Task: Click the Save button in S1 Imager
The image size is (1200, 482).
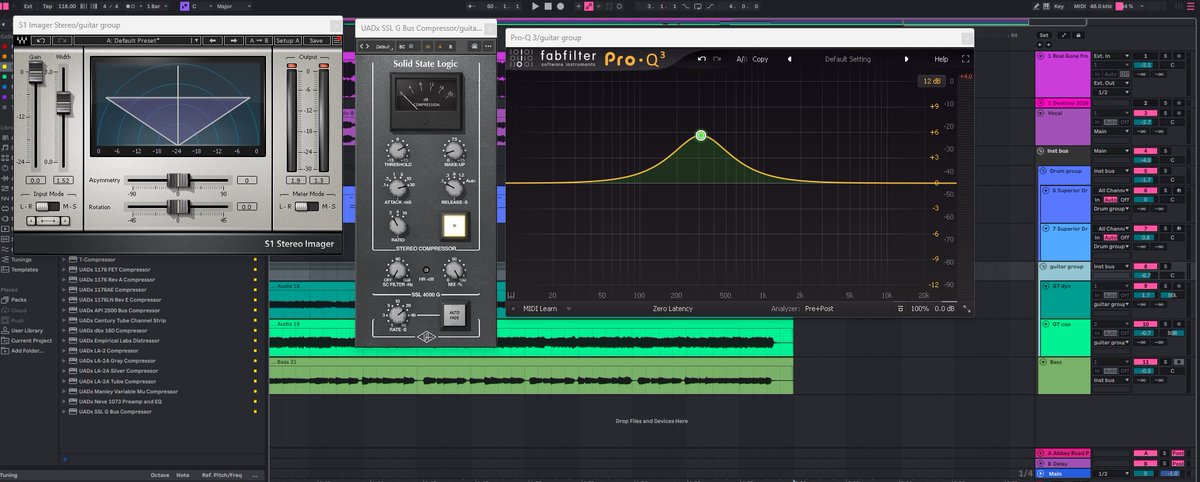Action: pyautogui.click(x=316, y=41)
